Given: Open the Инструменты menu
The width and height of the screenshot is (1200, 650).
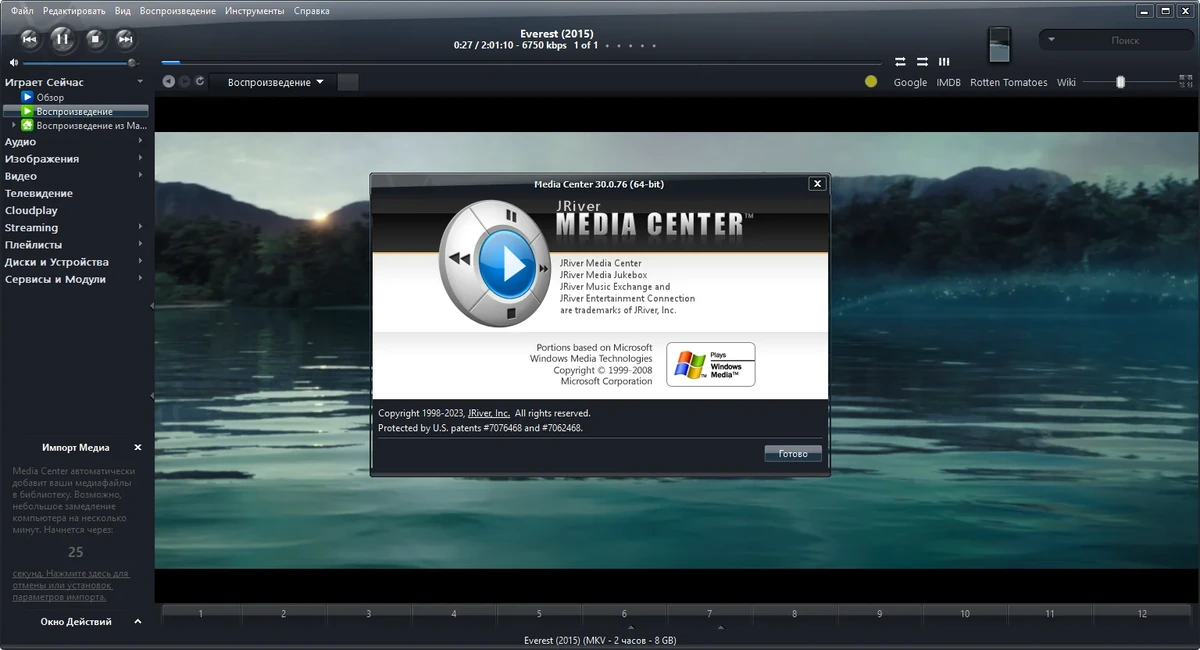Looking at the screenshot, I should pyautogui.click(x=255, y=11).
